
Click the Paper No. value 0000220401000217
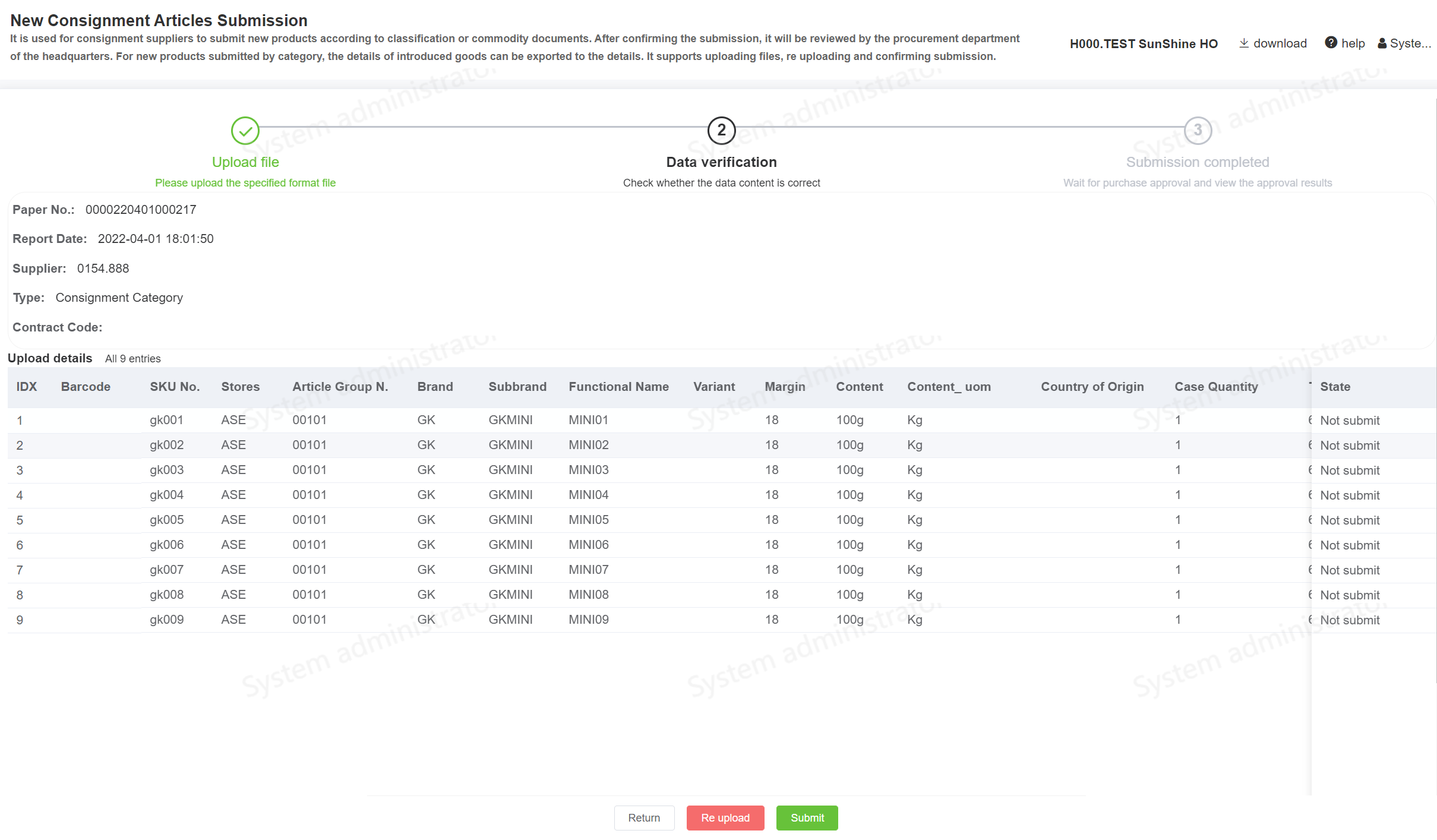coord(141,210)
